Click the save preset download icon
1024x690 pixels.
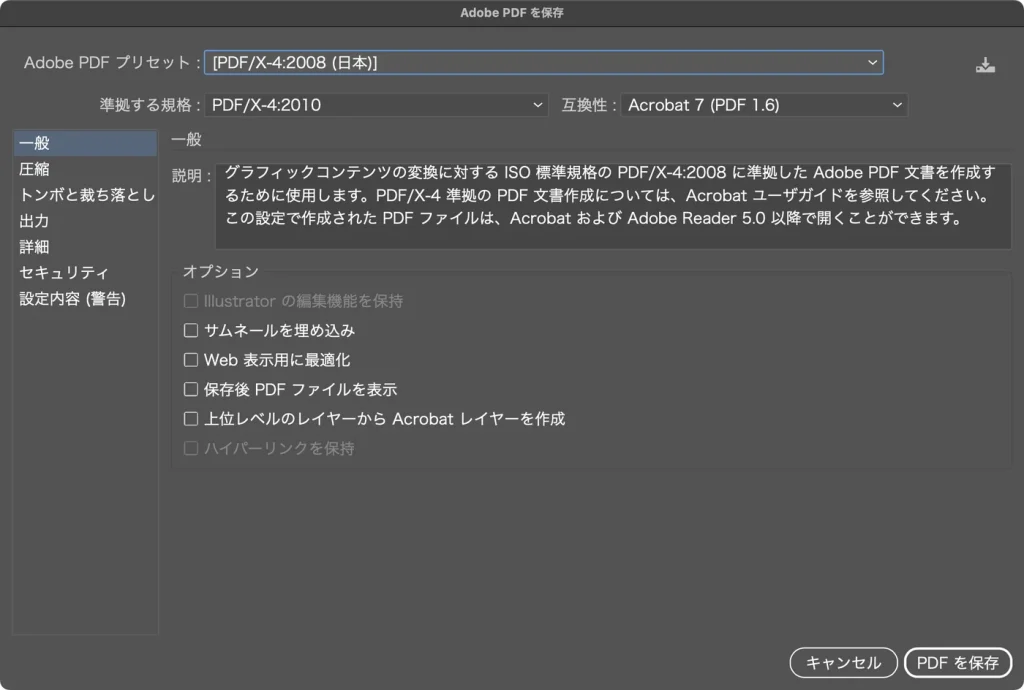(x=985, y=65)
